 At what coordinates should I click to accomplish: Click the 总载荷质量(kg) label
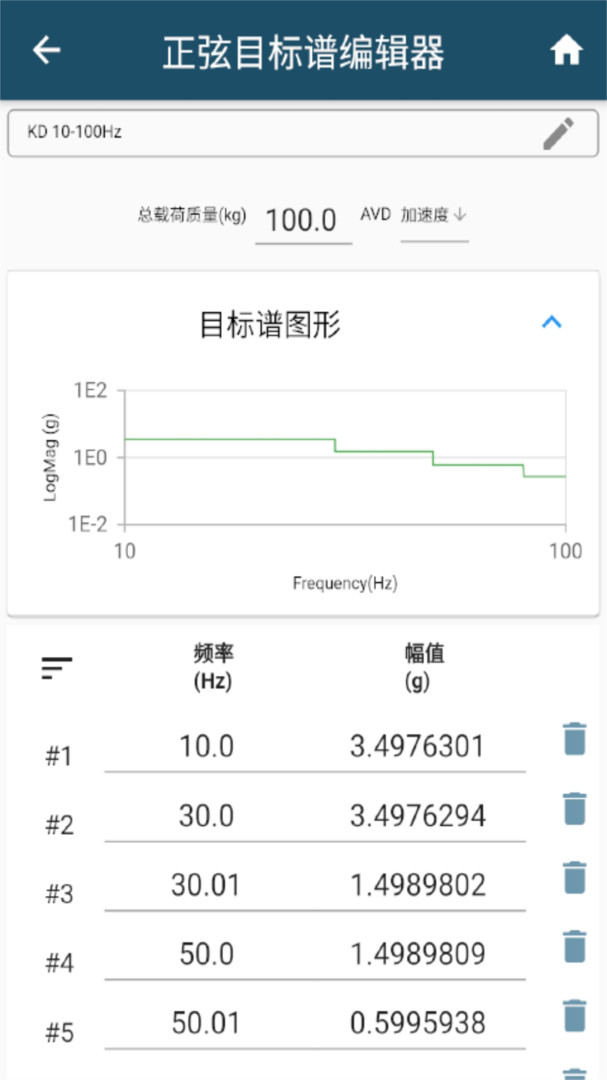(x=192, y=215)
